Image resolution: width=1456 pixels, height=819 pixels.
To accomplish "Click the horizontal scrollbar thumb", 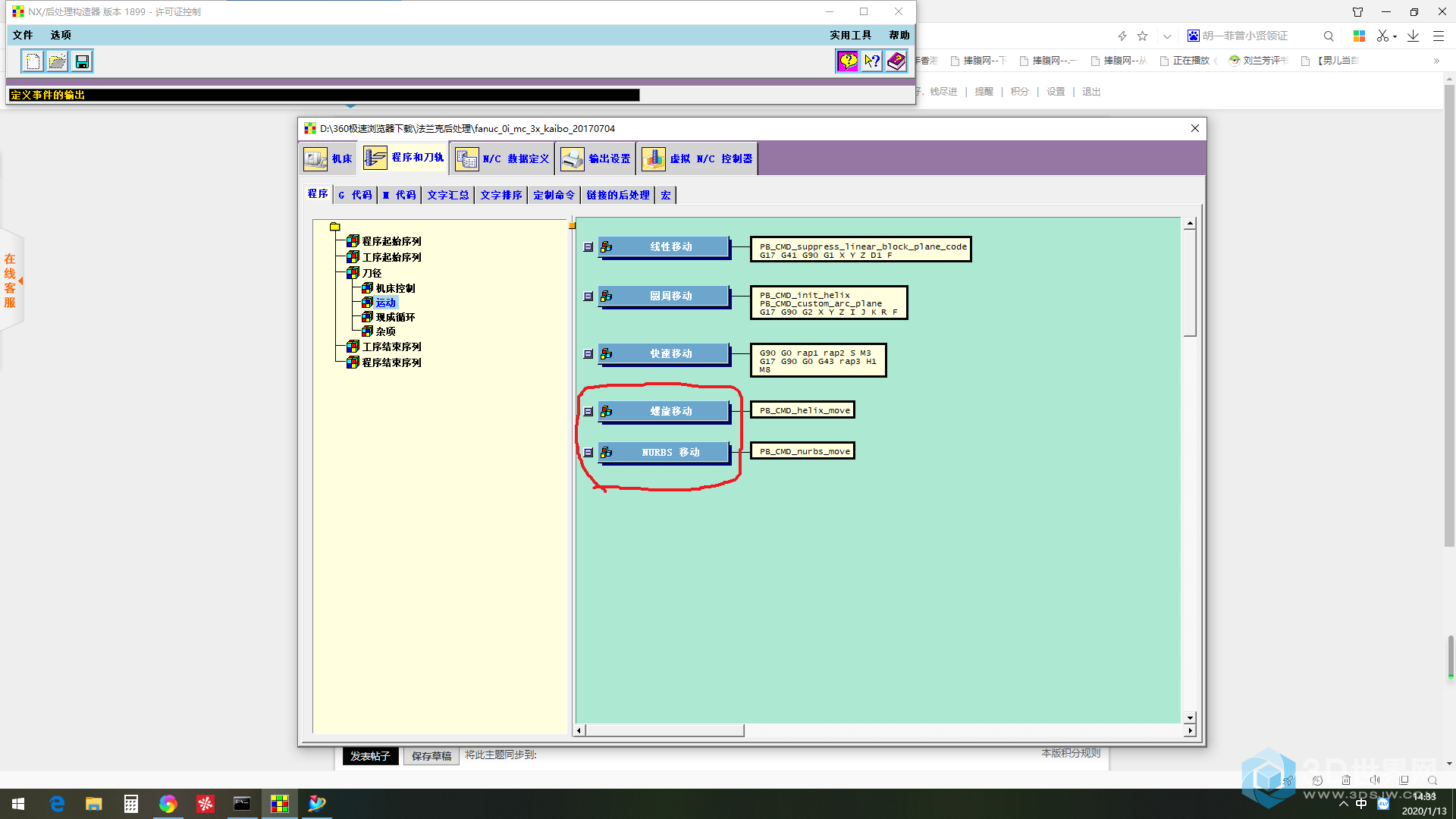I will point(664,731).
